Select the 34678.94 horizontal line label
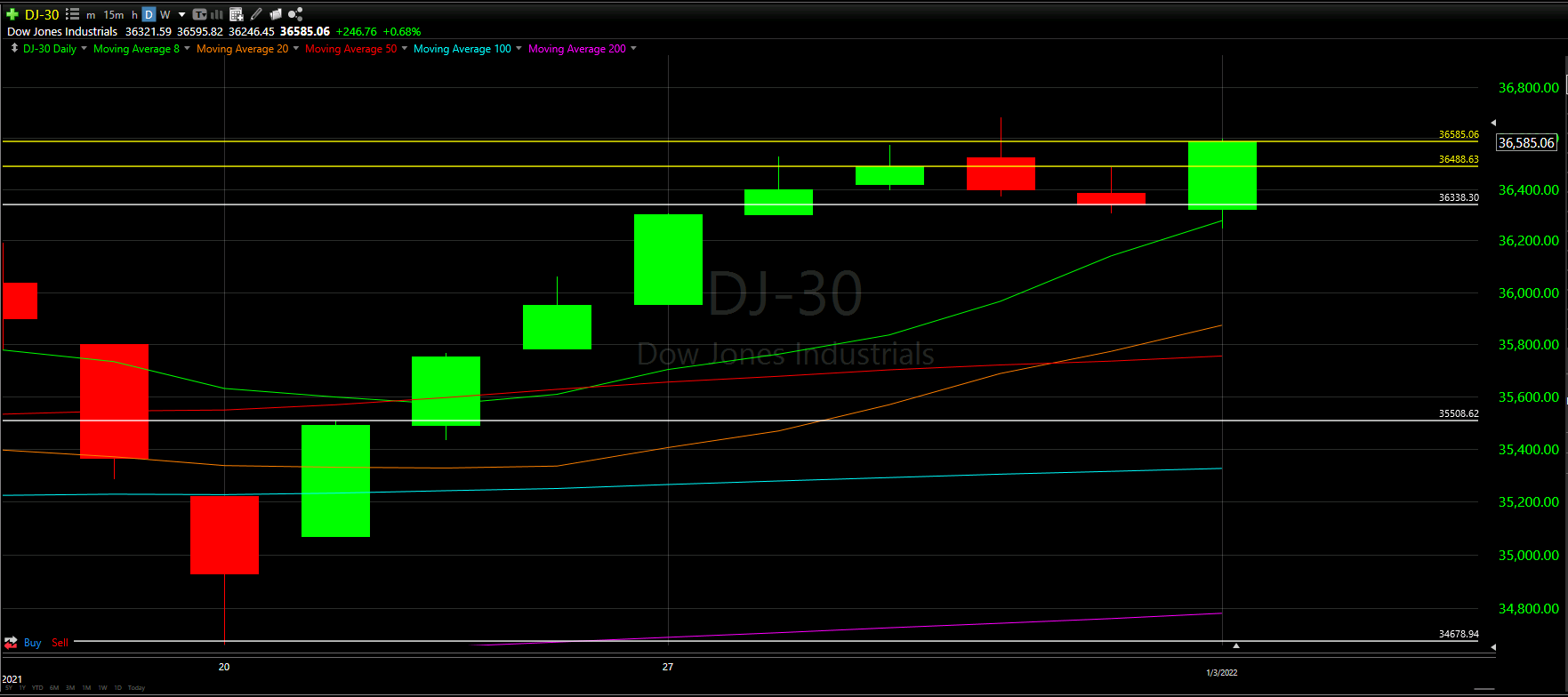 click(1459, 634)
